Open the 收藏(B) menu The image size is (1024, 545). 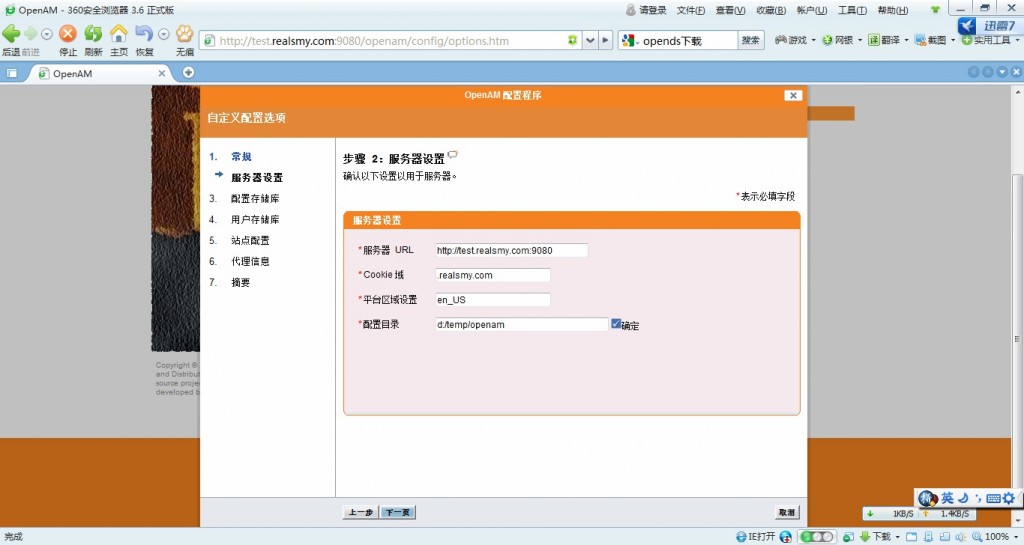(771, 10)
